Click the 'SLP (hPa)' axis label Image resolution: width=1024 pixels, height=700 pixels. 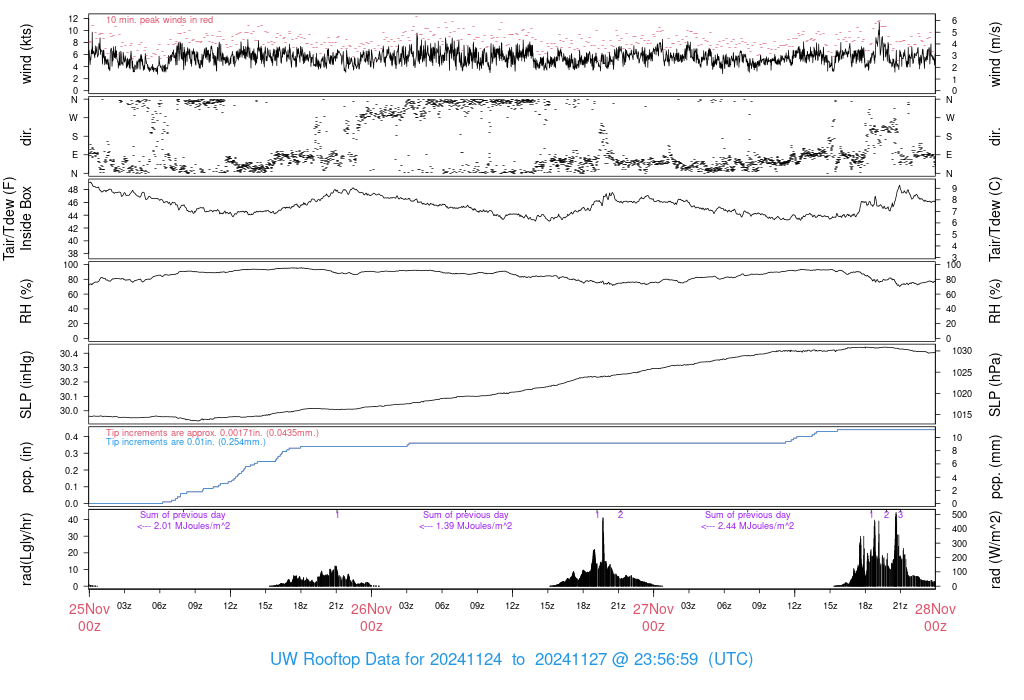point(995,385)
